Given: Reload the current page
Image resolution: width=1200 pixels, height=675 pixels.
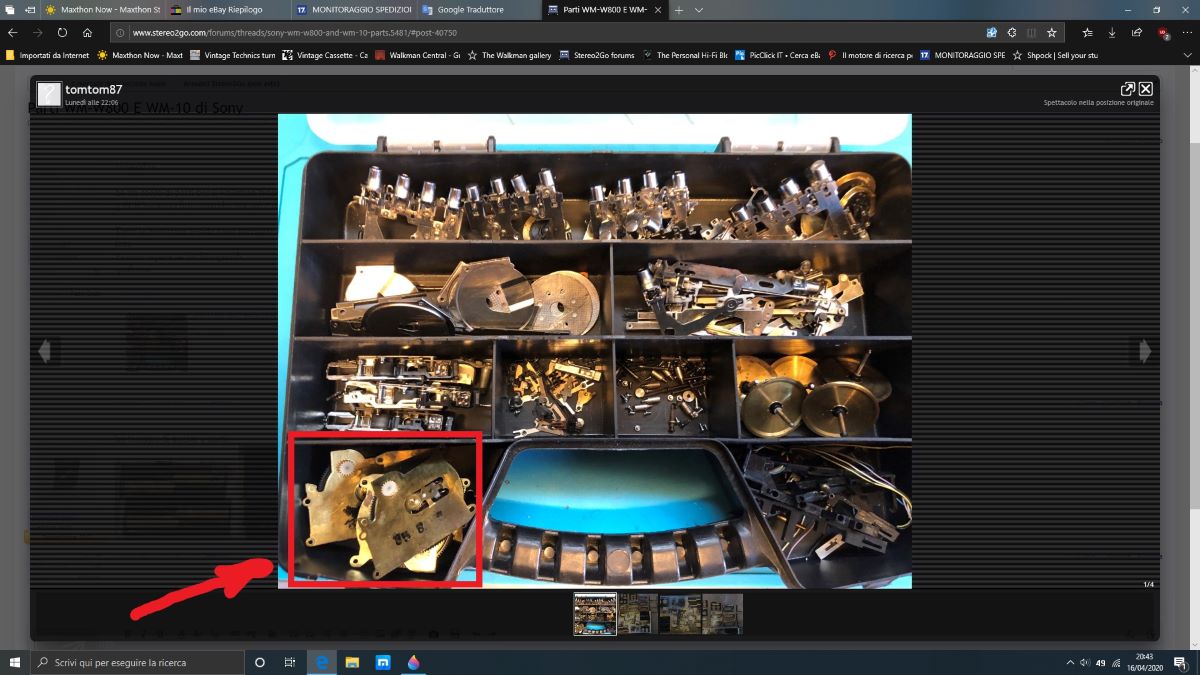Looking at the screenshot, I should pyautogui.click(x=63, y=32).
